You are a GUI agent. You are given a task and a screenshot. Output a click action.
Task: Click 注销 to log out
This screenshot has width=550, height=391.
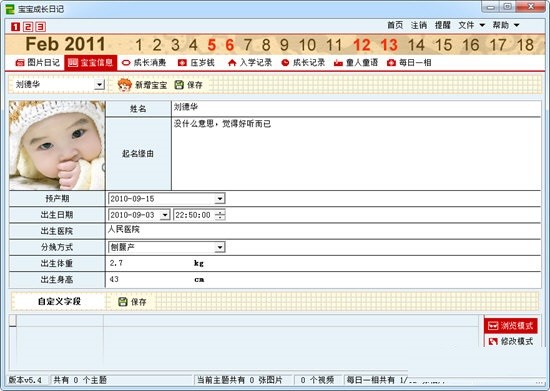click(x=419, y=25)
